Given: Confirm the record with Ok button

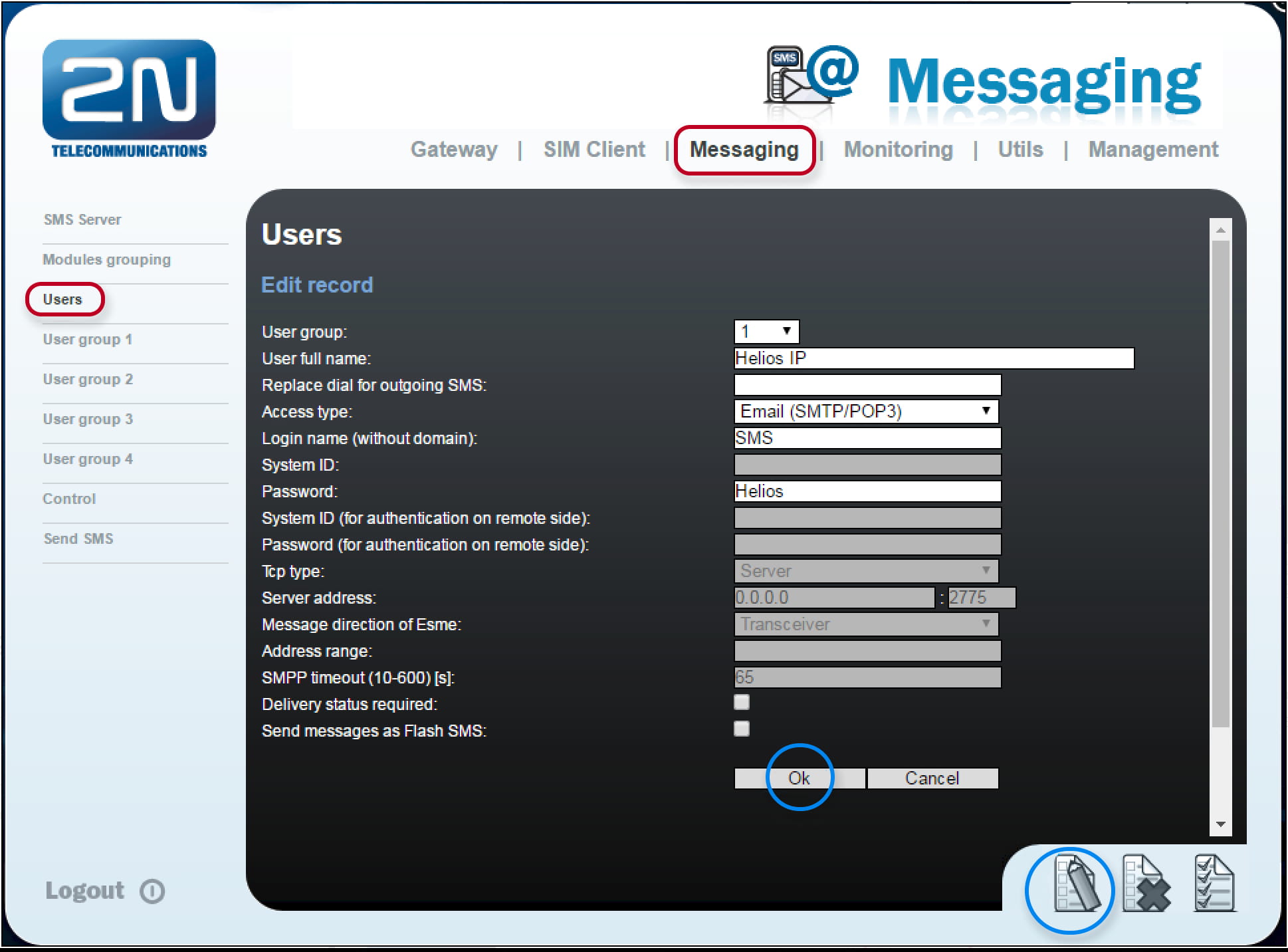Looking at the screenshot, I should point(800,778).
